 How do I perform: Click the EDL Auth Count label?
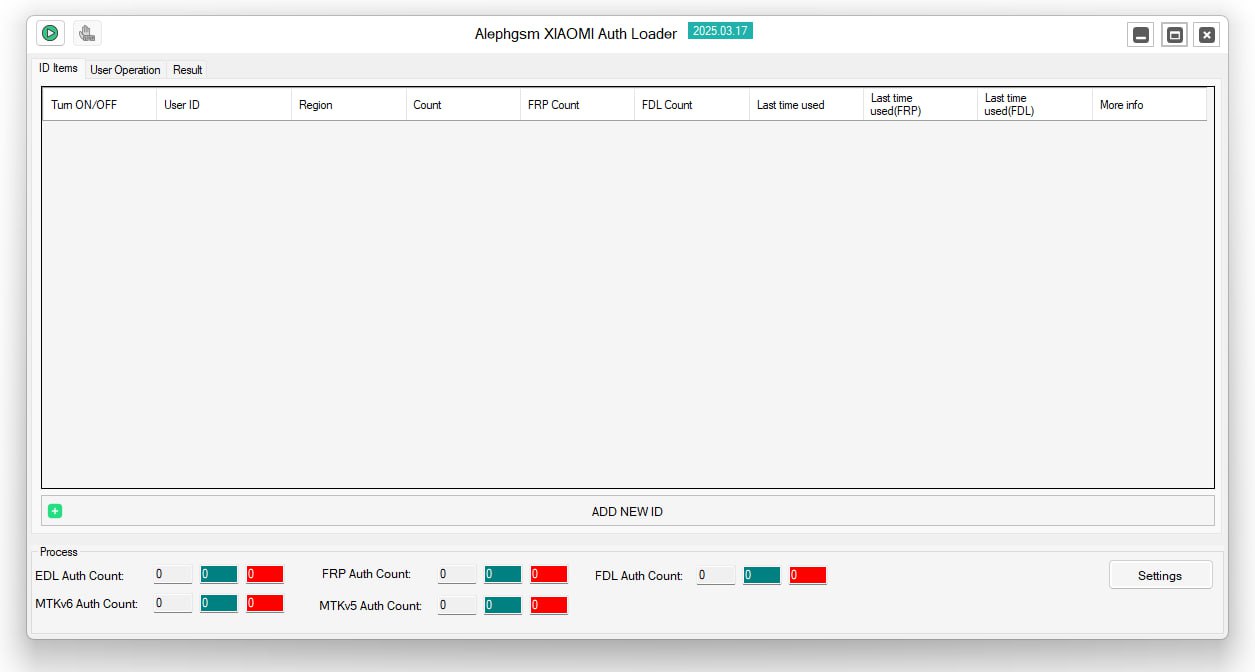pos(80,576)
